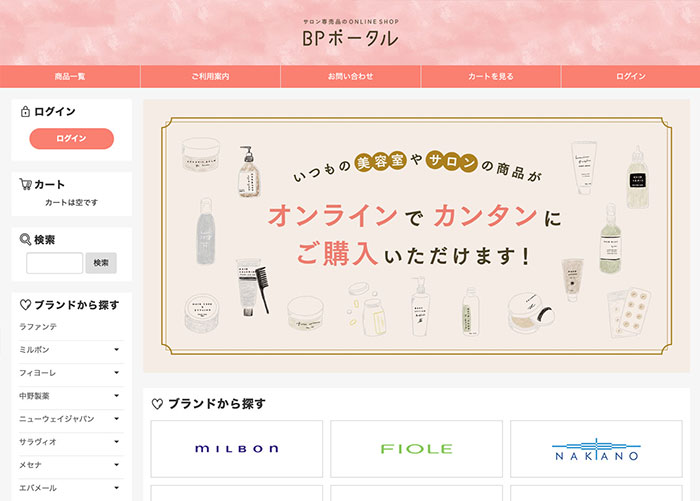This screenshot has height=501, width=700.
Task: Open the MILBON brand logo tile
Action: point(237,449)
